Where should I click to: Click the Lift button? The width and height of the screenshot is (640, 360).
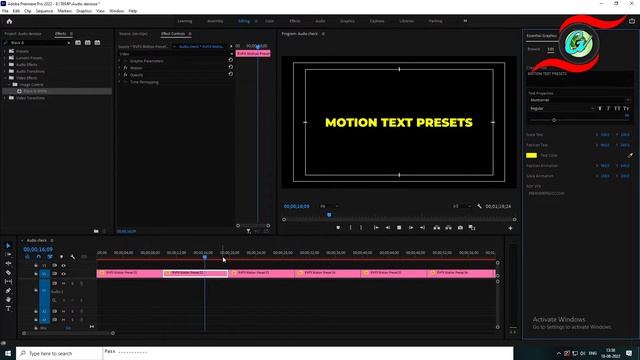pos(437,228)
